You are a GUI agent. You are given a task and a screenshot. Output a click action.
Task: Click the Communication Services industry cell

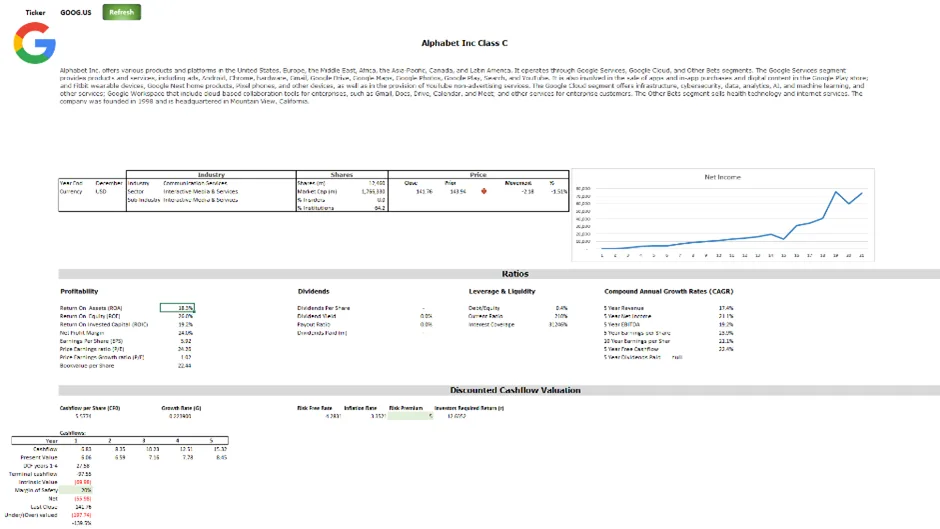(x=195, y=183)
